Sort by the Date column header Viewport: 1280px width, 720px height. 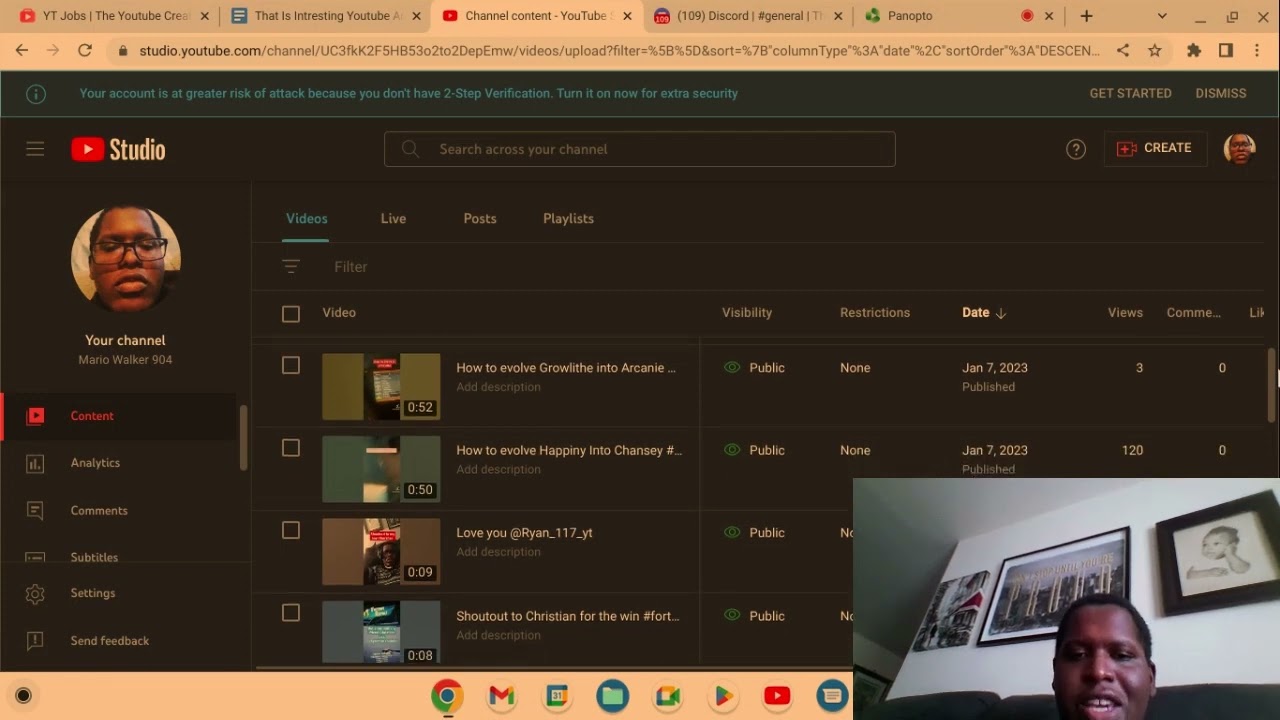click(x=984, y=313)
